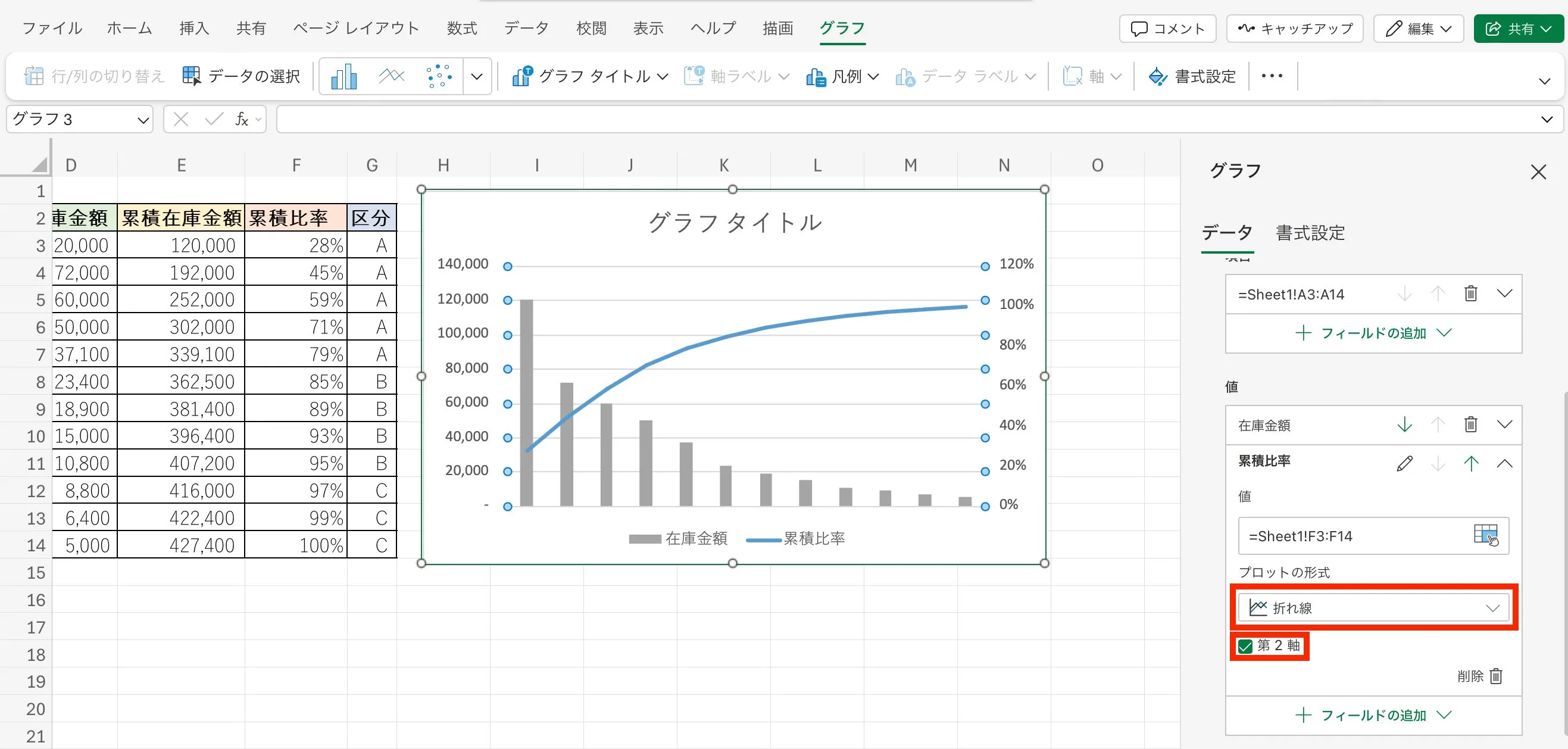
Task: Delete the 在庫金額 series with its trash icon
Action: click(1470, 425)
